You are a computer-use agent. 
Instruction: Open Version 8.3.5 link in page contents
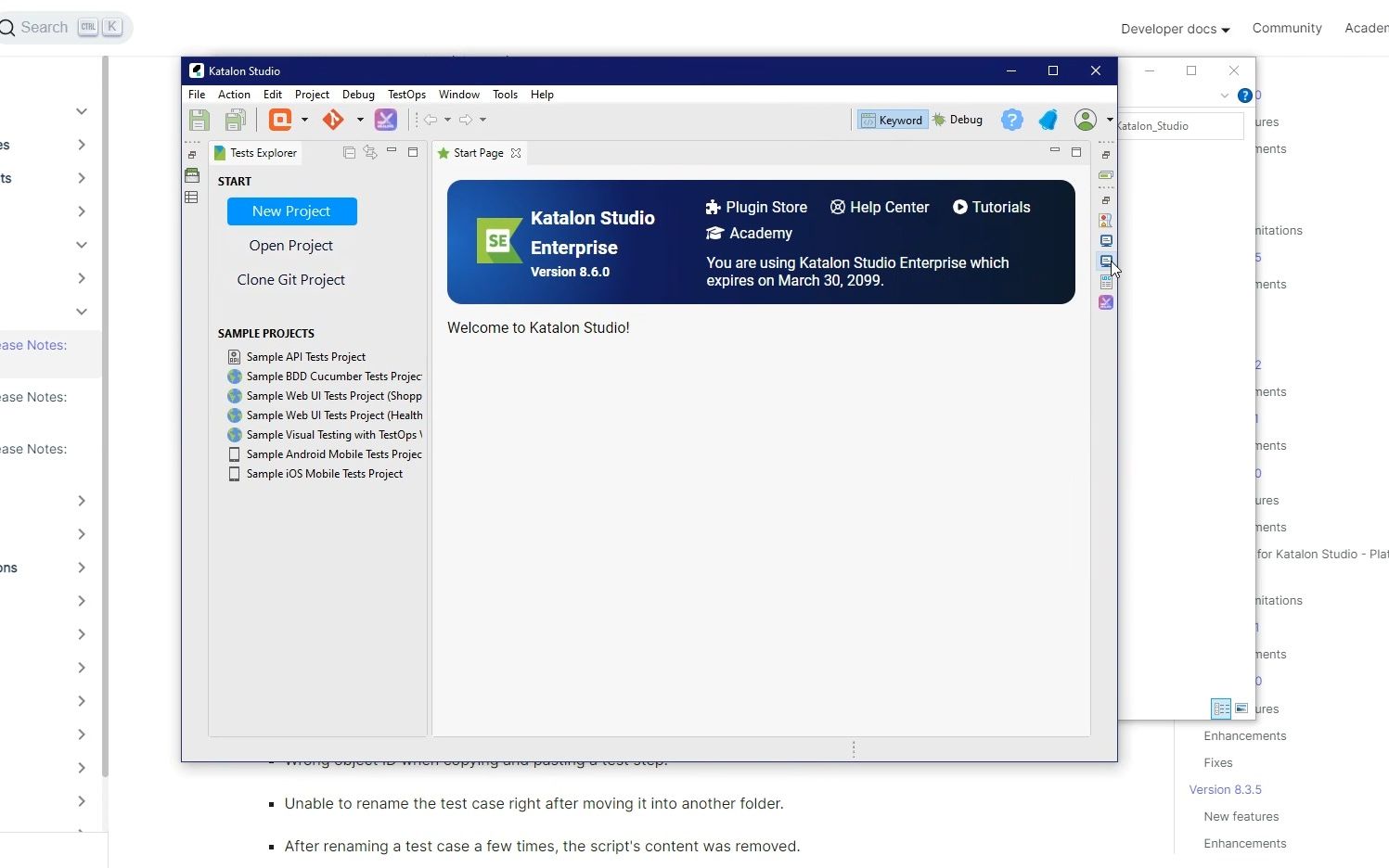coord(1225,790)
